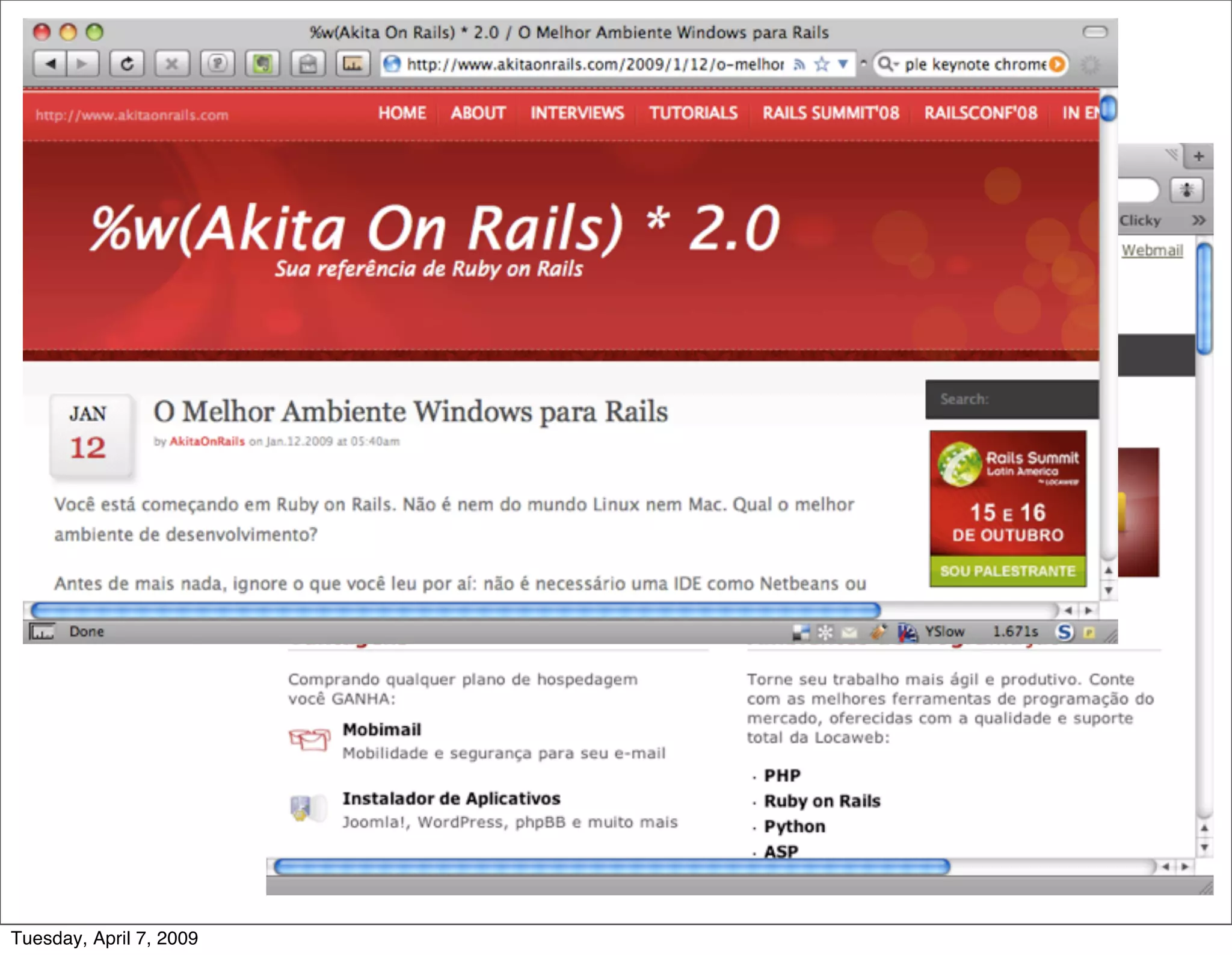Click the envelope mail icon in the status bar
The width and height of the screenshot is (1232, 955).
(849, 632)
